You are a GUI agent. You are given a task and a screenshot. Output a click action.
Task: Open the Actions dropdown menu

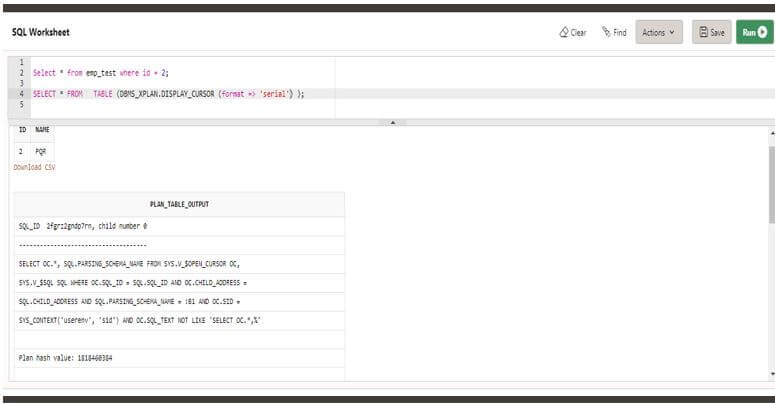point(659,32)
